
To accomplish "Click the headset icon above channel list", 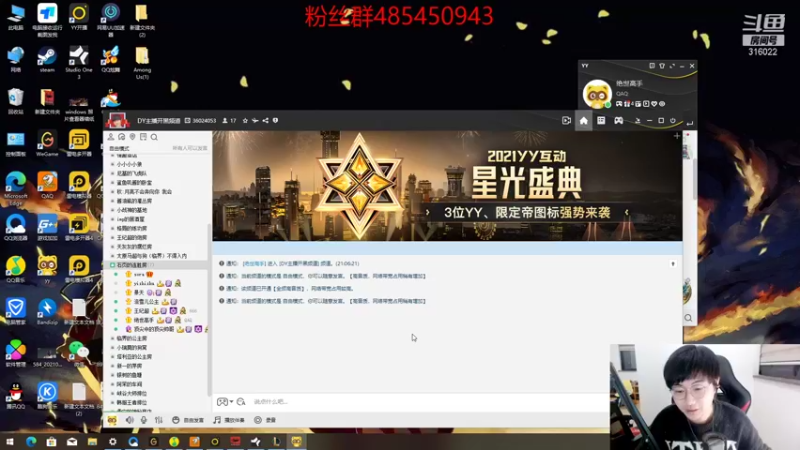I will [x=121, y=137].
